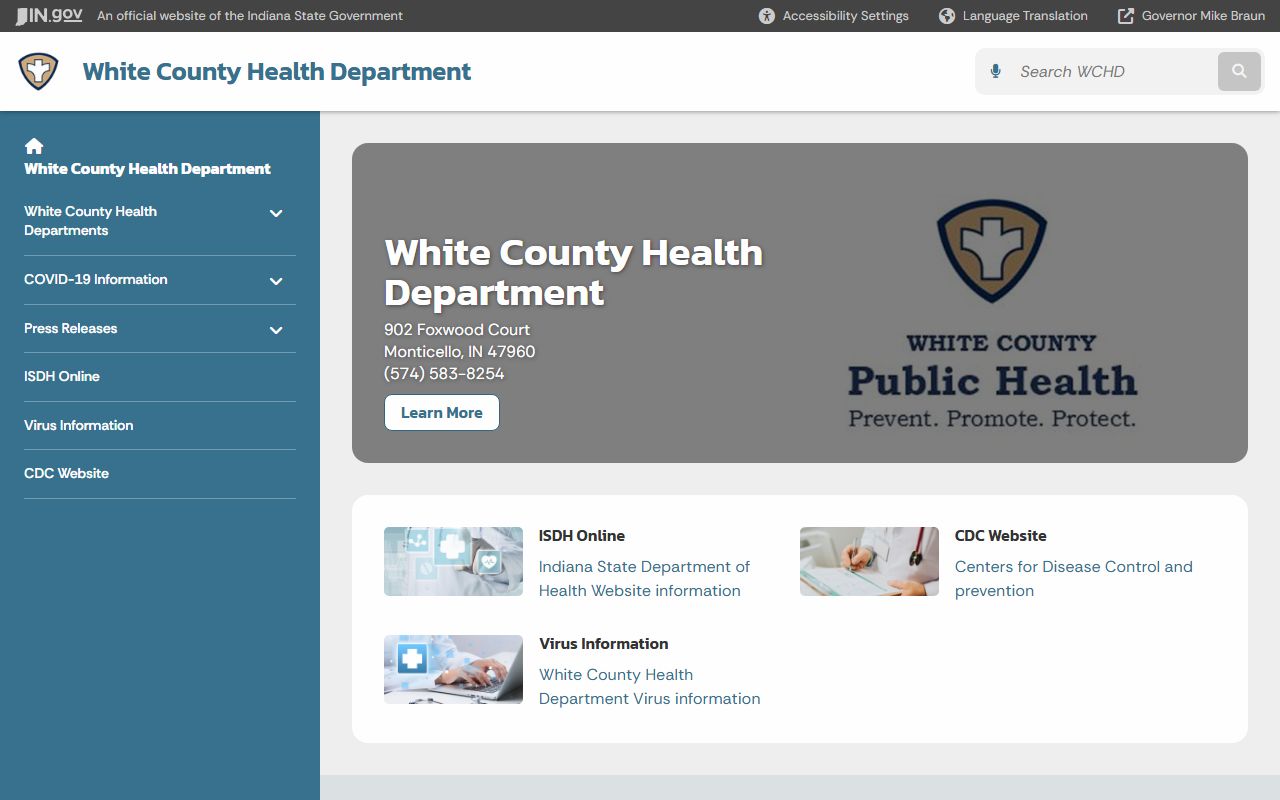
Task: Activate the microphone voice search icon
Action: [x=995, y=71]
